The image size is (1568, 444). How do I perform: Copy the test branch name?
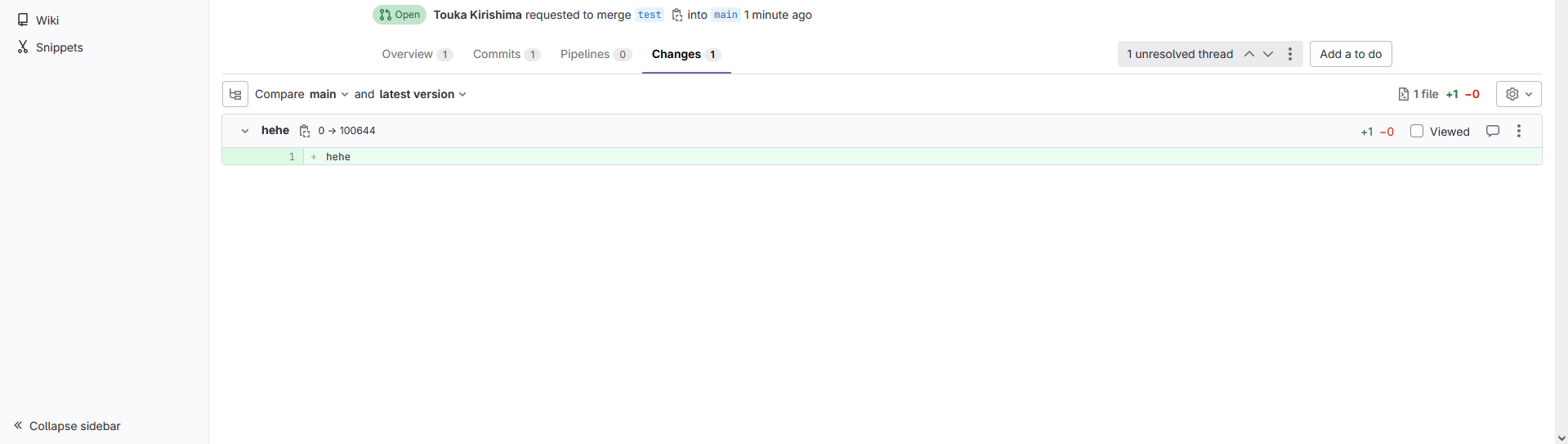pyautogui.click(x=677, y=15)
